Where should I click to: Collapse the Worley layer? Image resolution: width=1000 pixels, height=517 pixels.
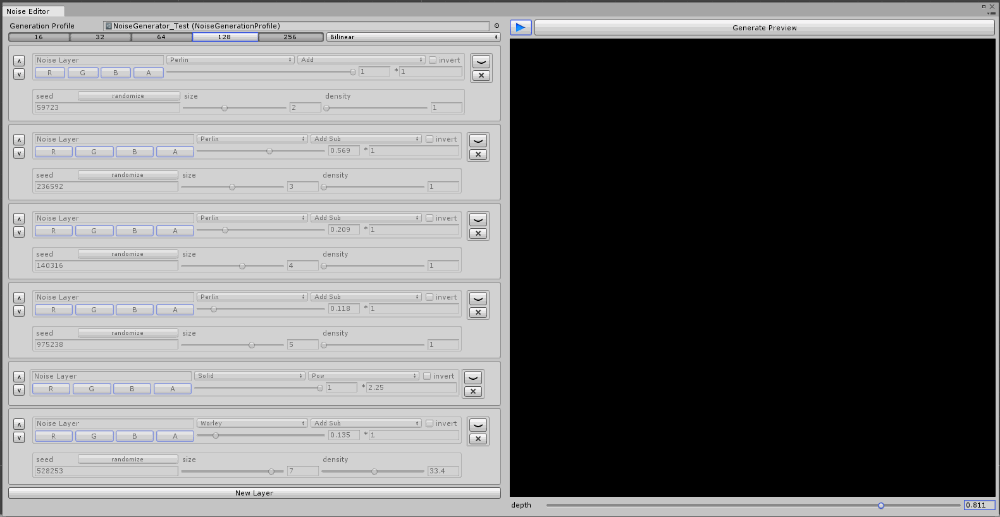[x=478, y=425]
